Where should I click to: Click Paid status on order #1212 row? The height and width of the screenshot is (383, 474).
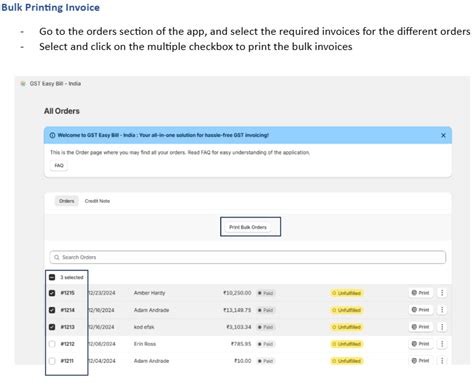click(266, 344)
